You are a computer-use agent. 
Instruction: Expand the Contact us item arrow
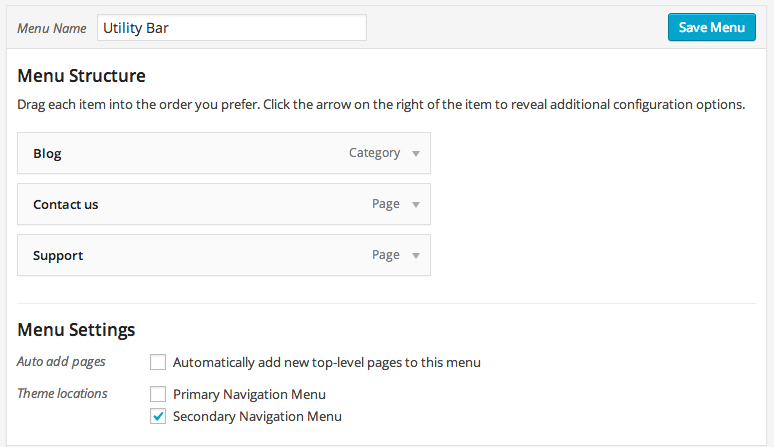click(416, 205)
